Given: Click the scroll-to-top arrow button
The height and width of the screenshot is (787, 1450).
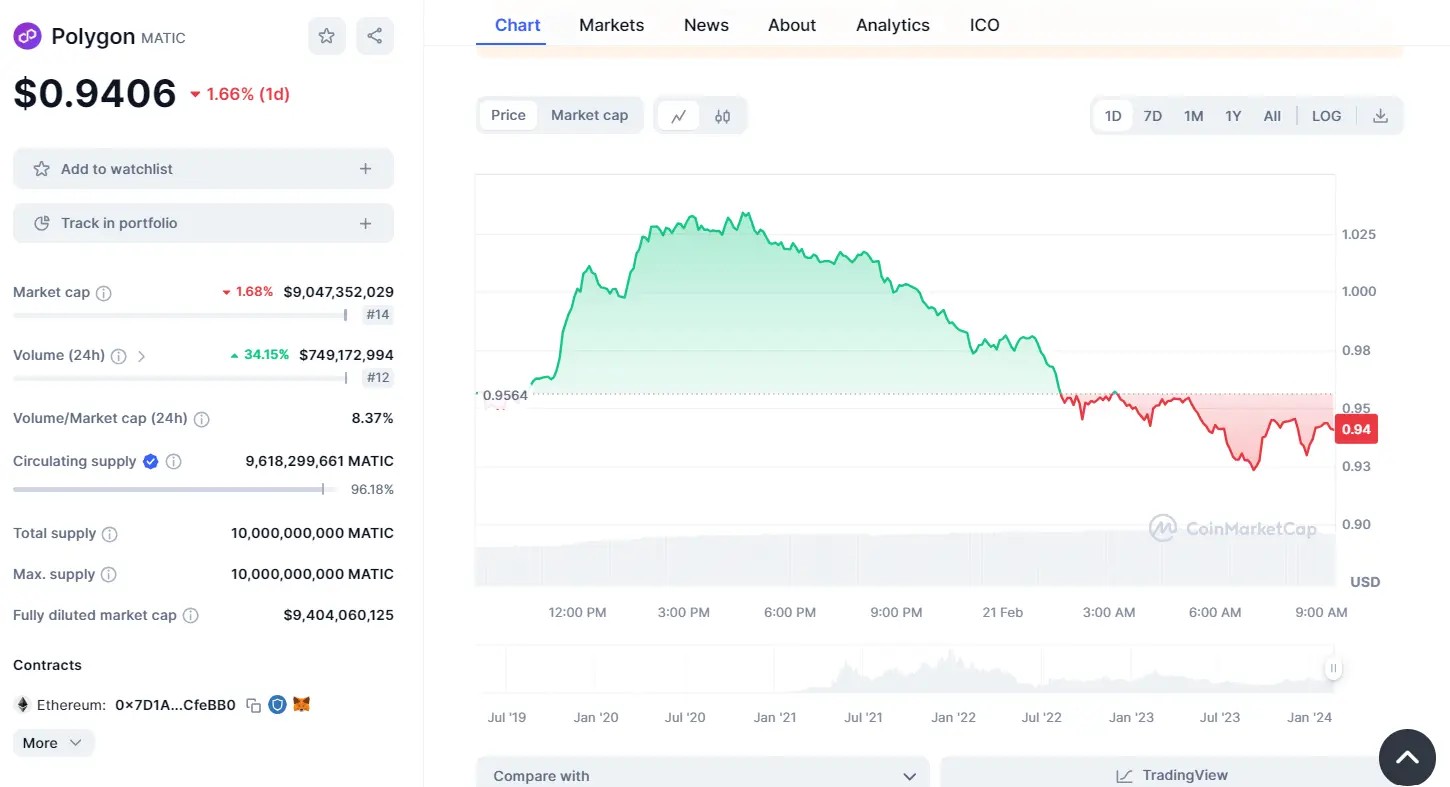Looking at the screenshot, I should coord(1407,757).
